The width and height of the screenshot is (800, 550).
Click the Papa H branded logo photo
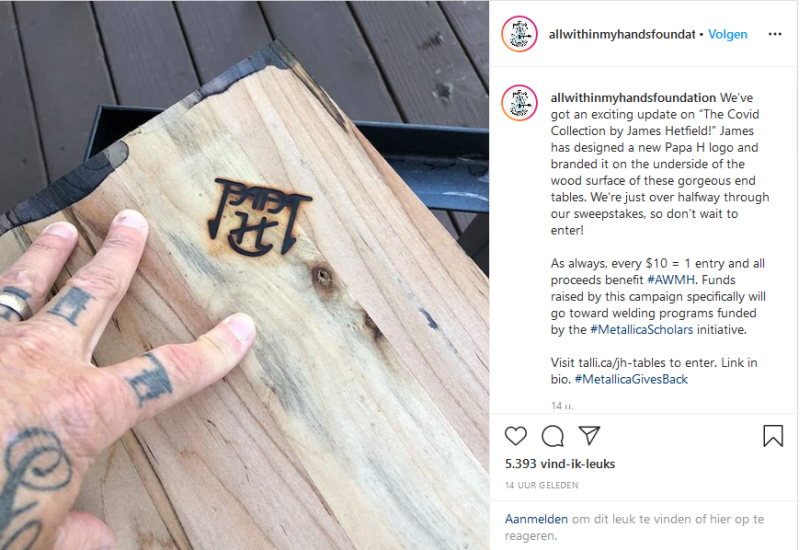[x=260, y=217]
